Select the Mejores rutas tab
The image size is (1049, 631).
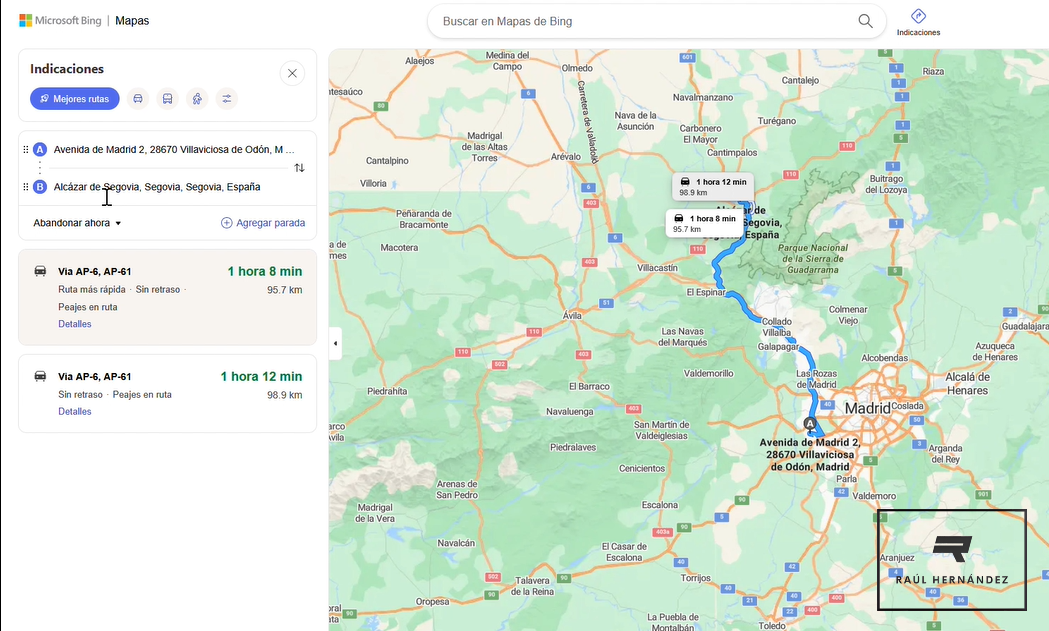(x=75, y=98)
